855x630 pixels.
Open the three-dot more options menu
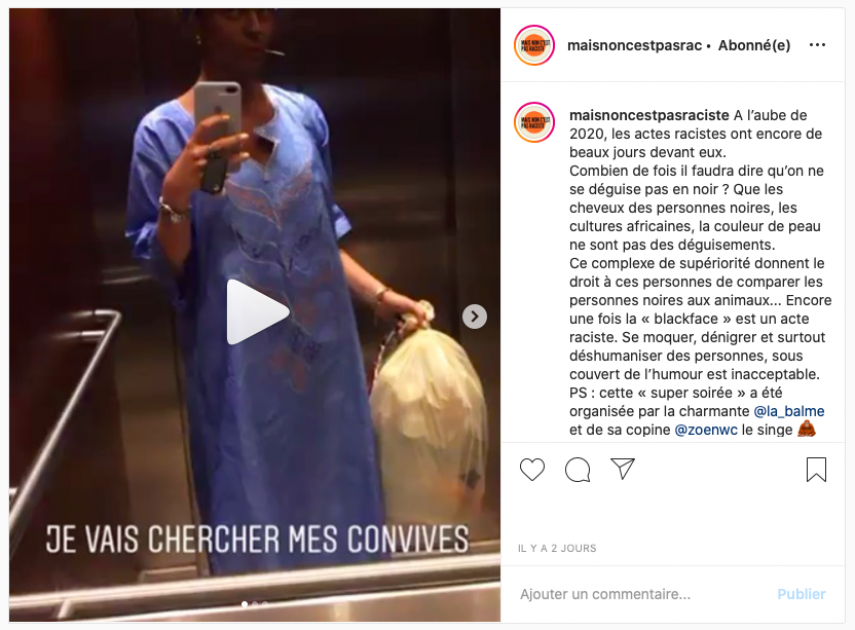817,45
